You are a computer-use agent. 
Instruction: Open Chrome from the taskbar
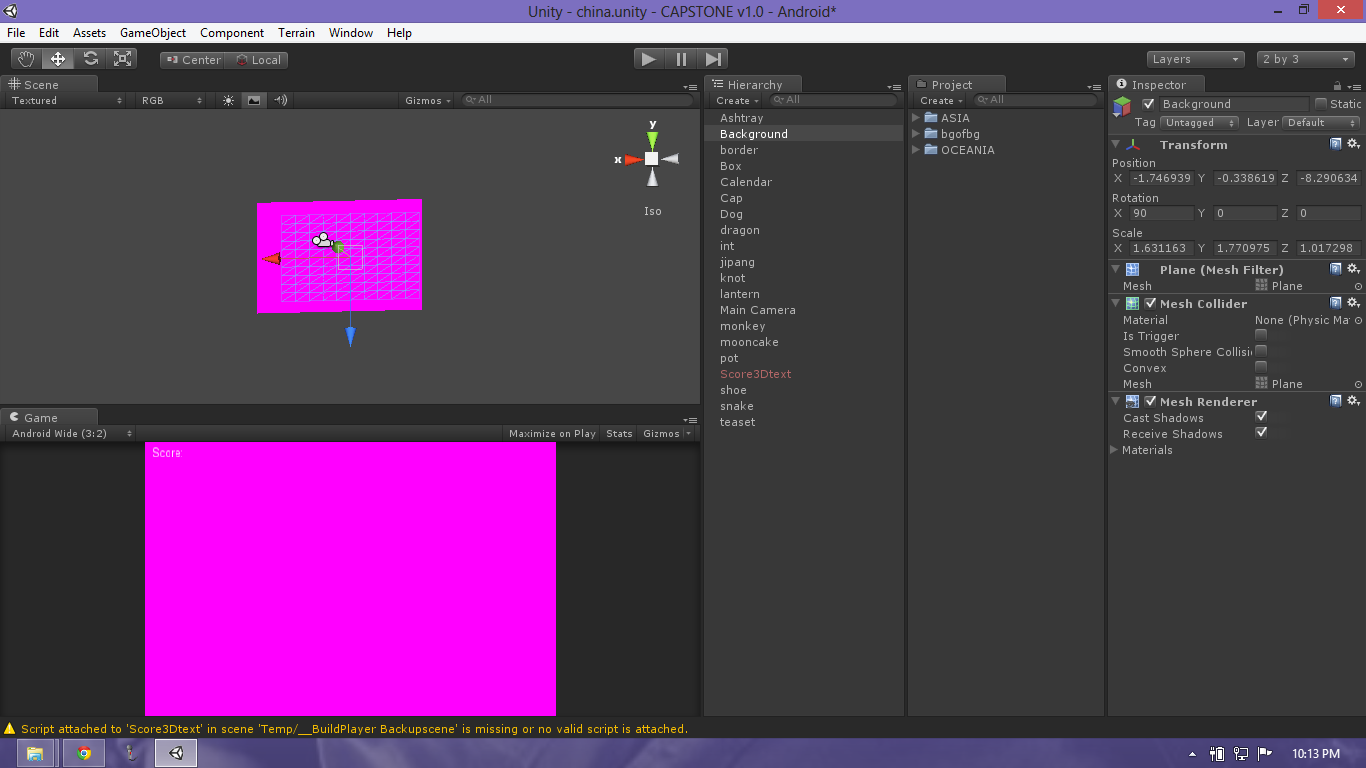[x=84, y=753]
